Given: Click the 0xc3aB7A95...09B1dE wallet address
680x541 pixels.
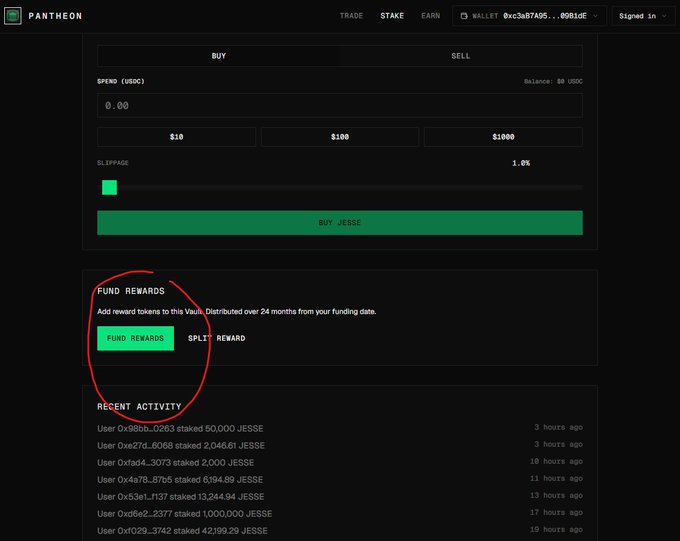Looking at the screenshot, I should 545,16.
